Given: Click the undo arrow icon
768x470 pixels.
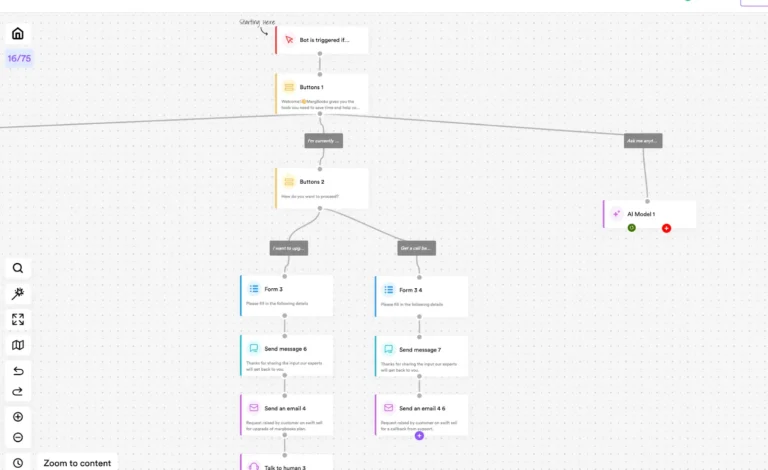Looking at the screenshot, I should click(18, 371).
